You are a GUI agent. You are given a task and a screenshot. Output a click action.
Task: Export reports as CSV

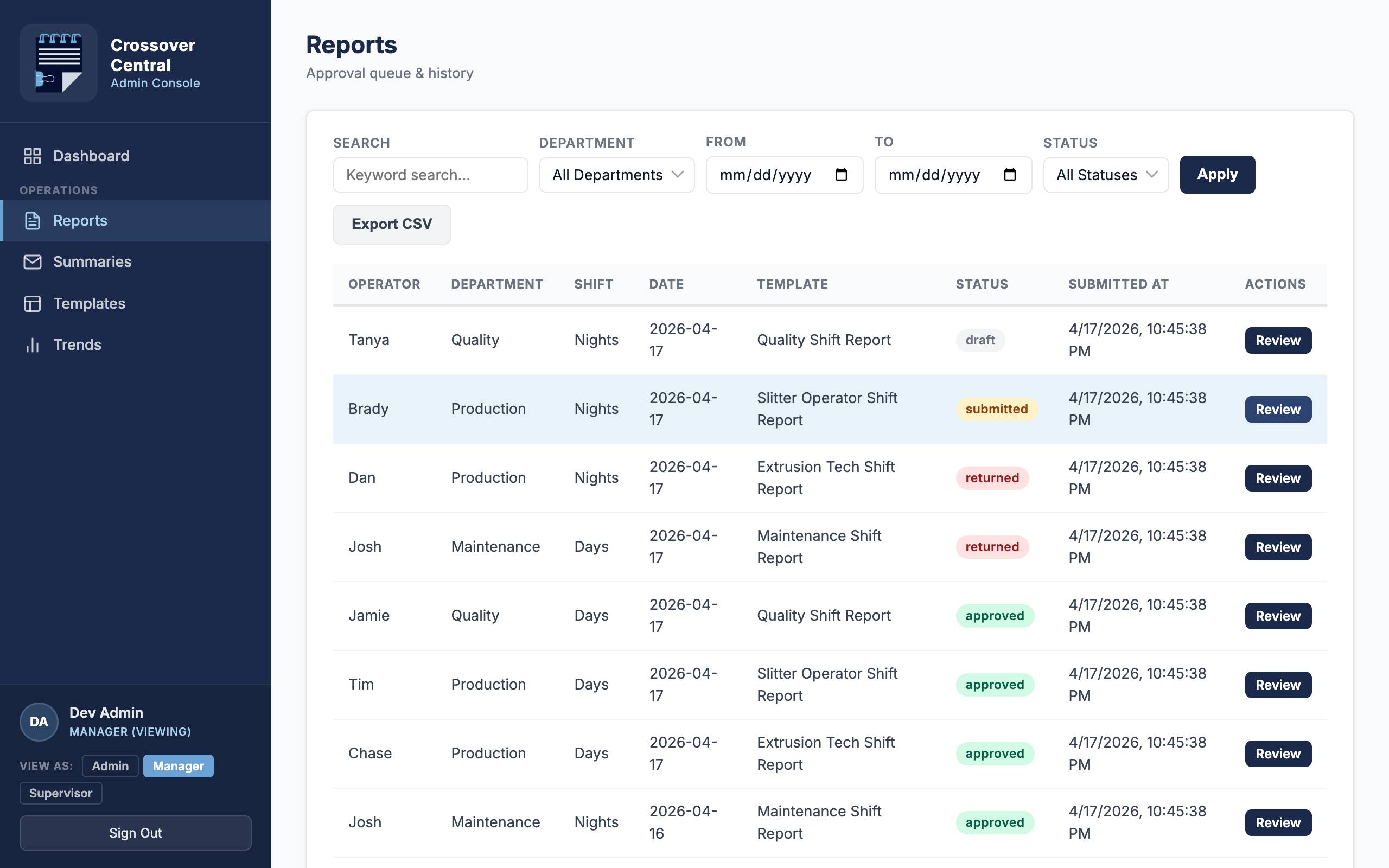coord(392,224)
